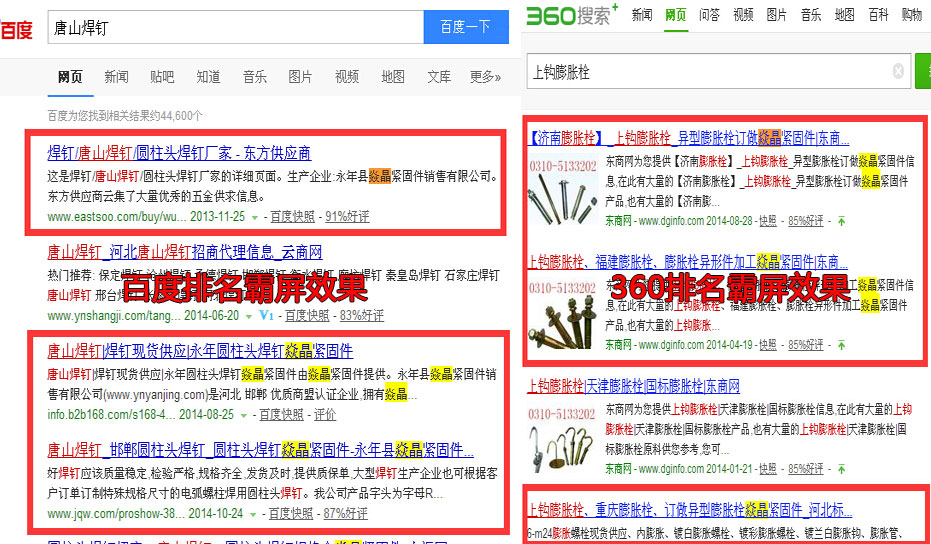Expand dropdown arrow beside jqw.com result
The image size is (931, 544).
[x=253, y=514]
